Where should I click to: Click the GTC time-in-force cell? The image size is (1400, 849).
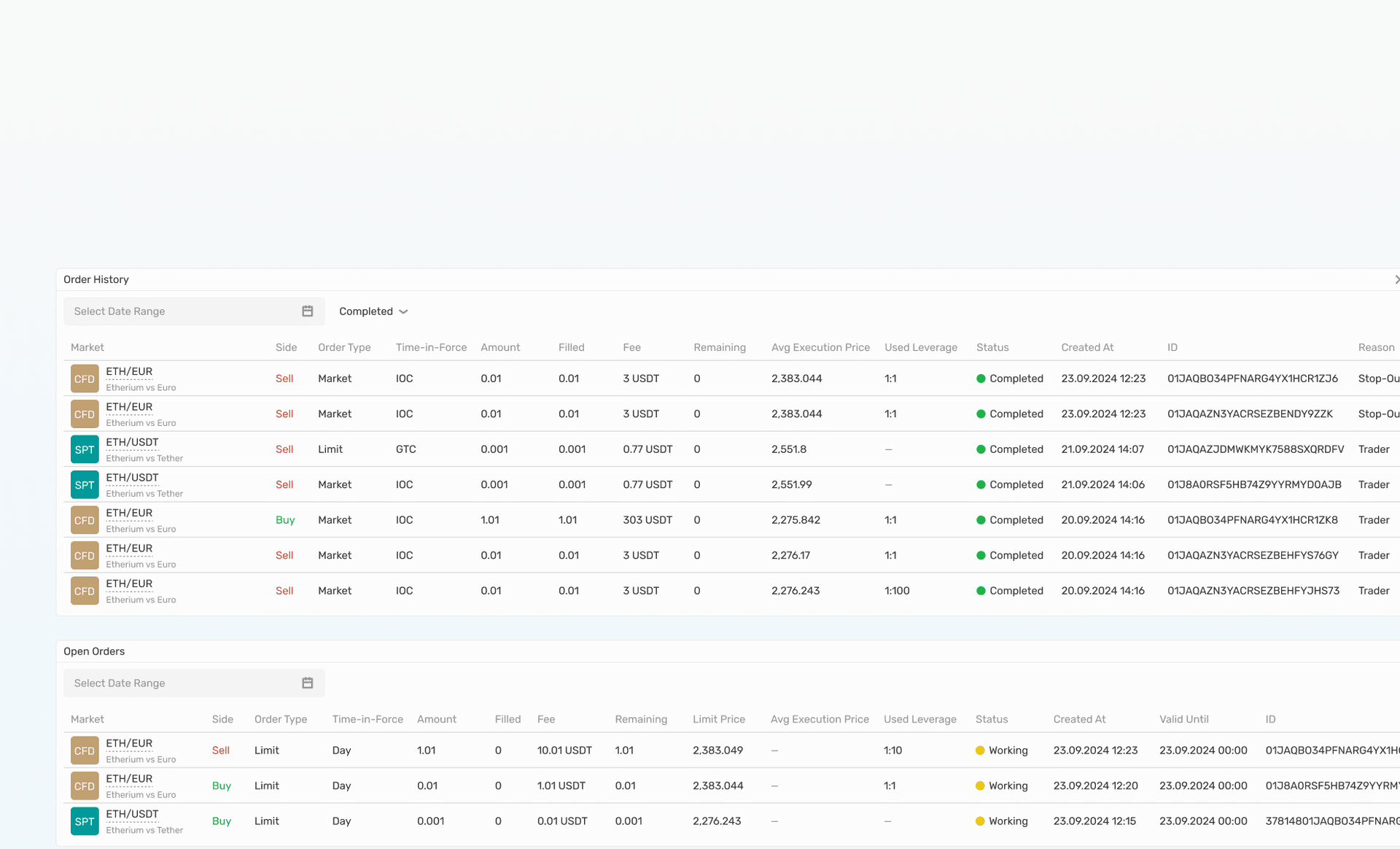(x=406, y=449)
